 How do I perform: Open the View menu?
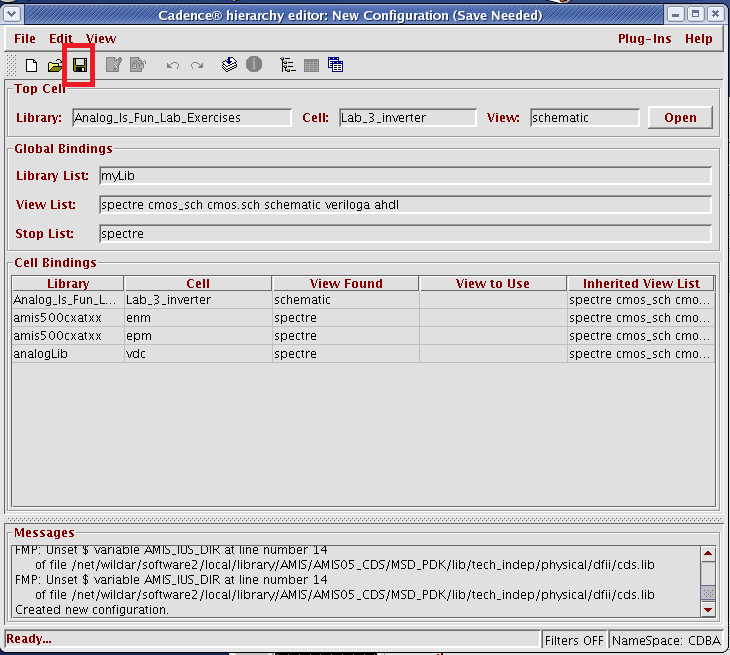(x=101, y=39)
